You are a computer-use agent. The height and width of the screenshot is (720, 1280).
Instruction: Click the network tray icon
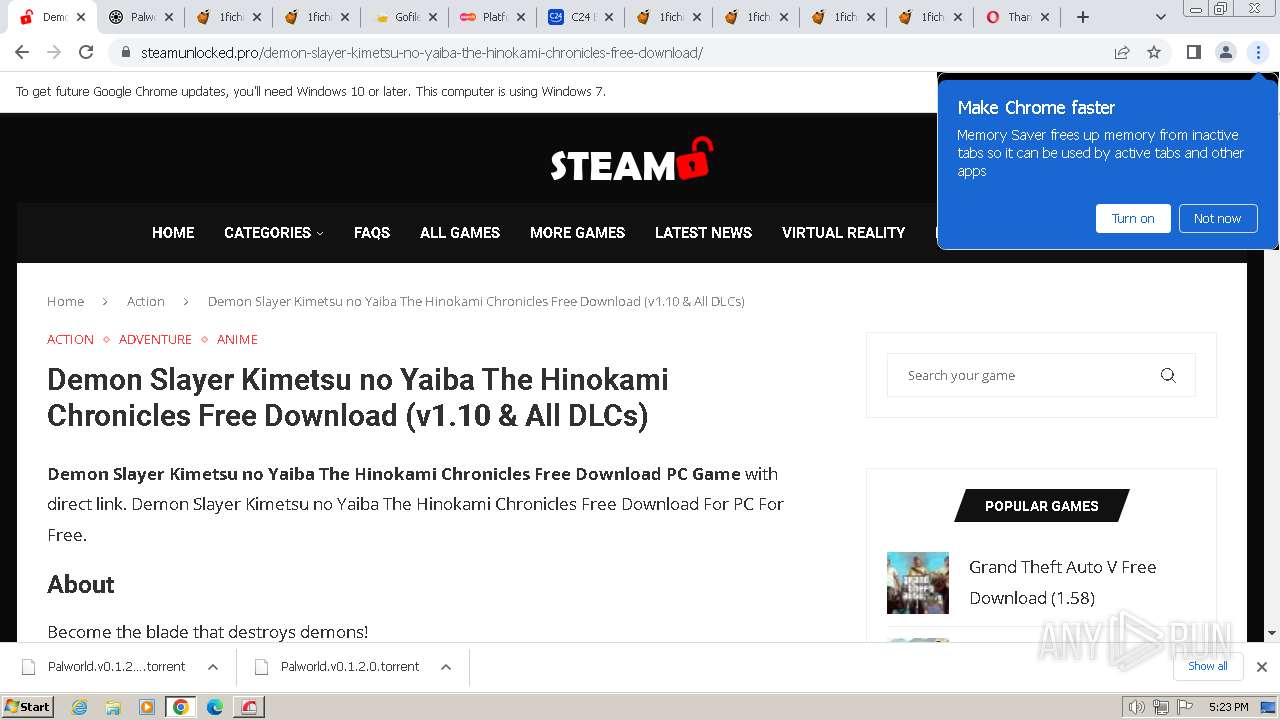pyautogui.click(x=1161, y=707)
